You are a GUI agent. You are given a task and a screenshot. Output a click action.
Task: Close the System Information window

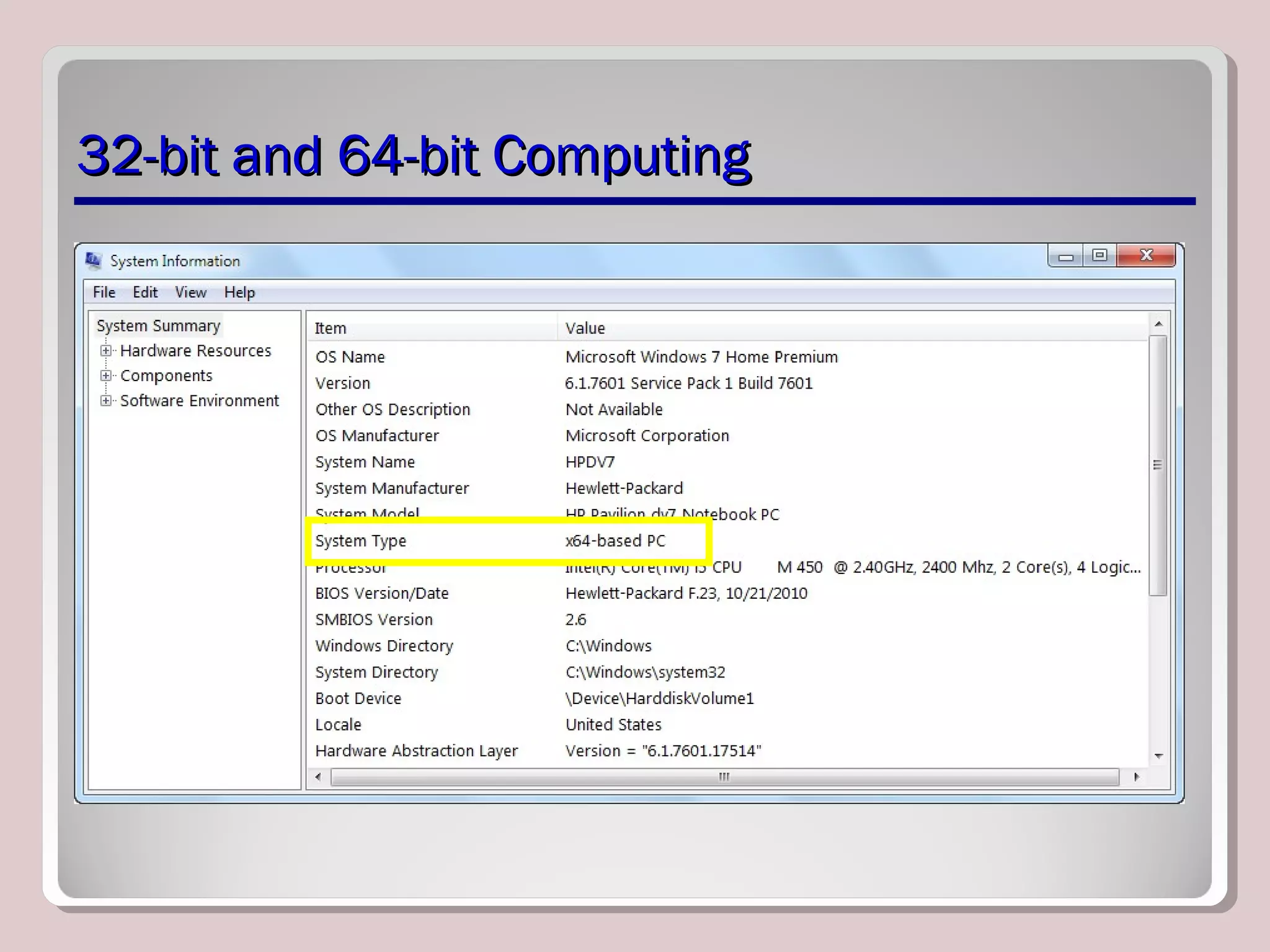coord(1146,256)
